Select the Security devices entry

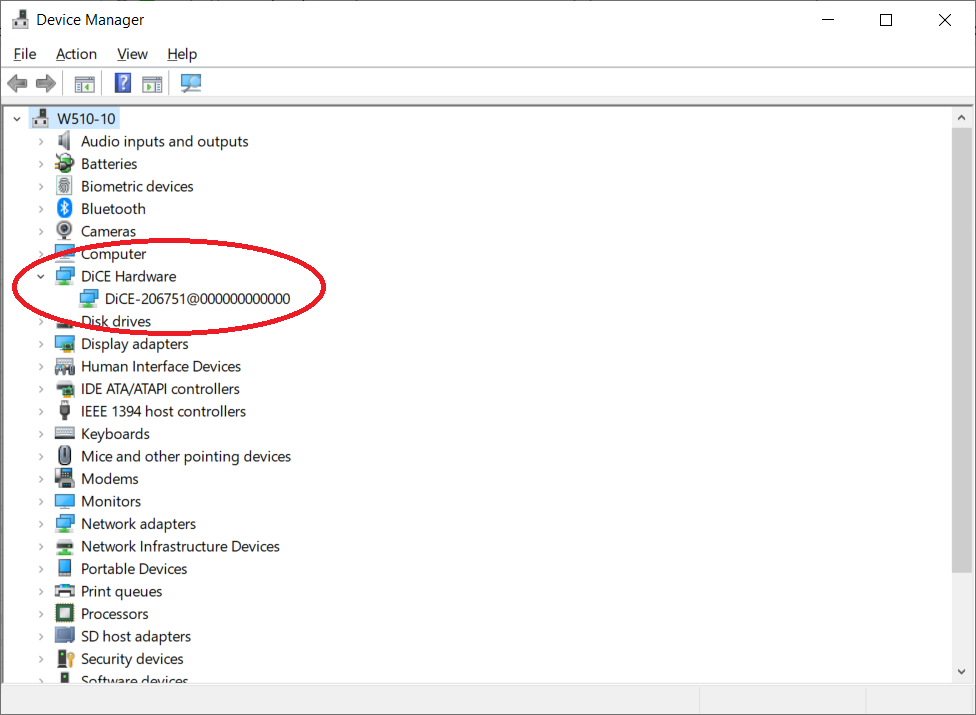click(x=132, y=659)
